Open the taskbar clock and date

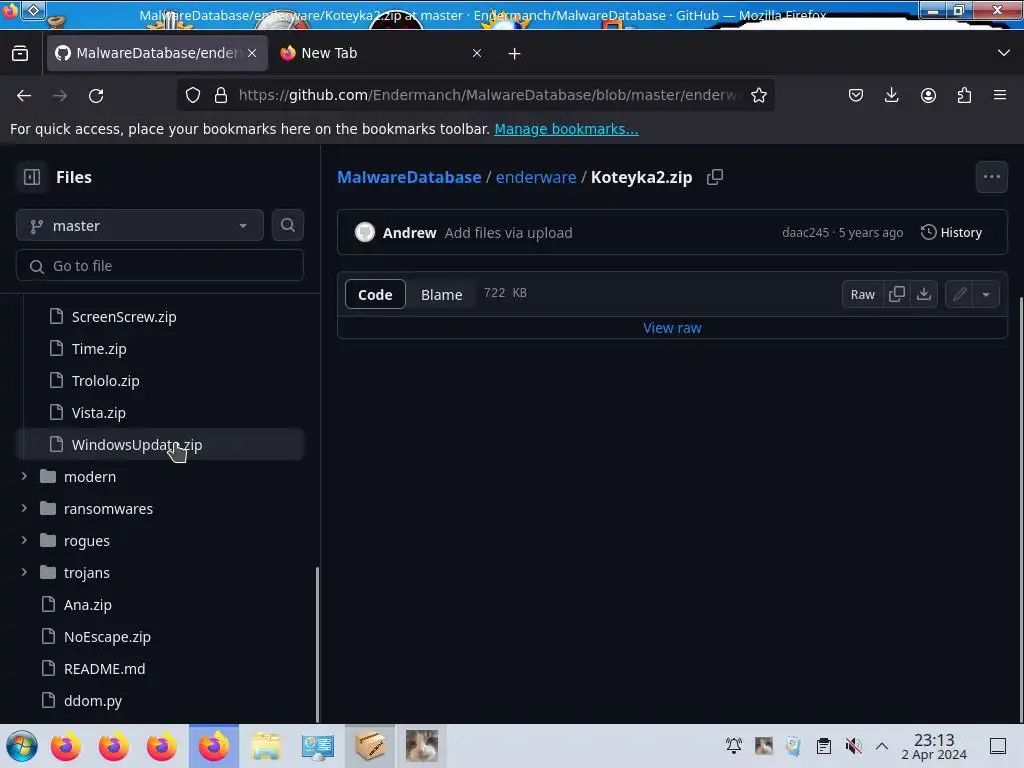[x=934, y=746]
